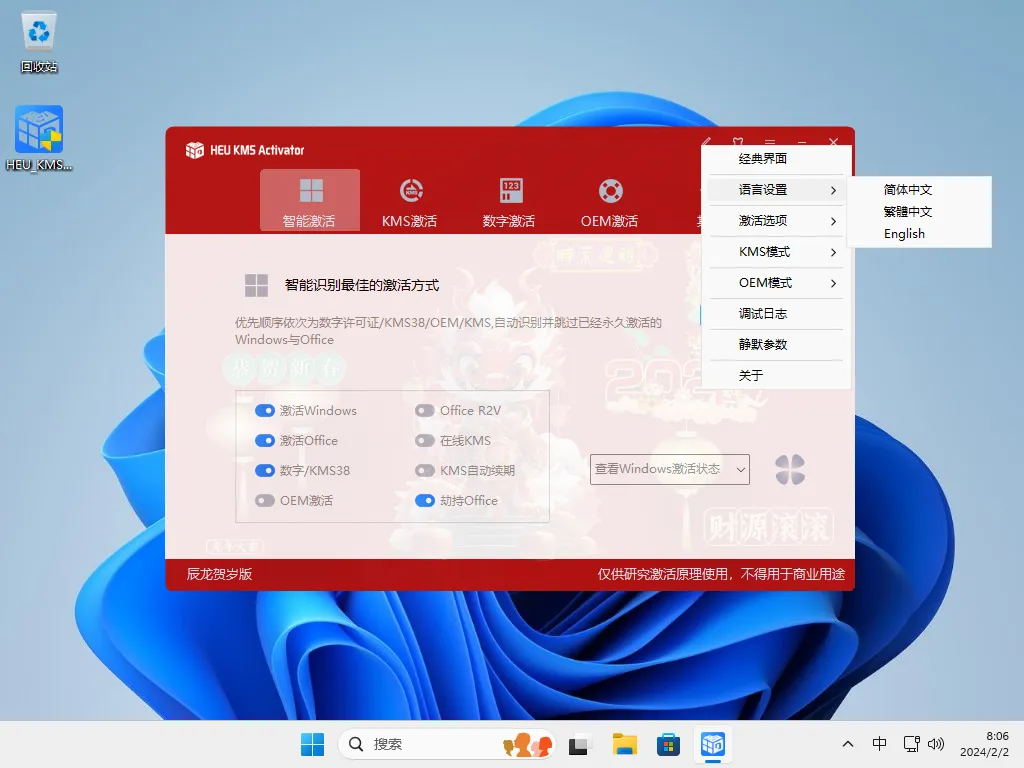Expand the 语言设置 submenu
This screenshot has height=768, width=1024.
pos(776,190)
